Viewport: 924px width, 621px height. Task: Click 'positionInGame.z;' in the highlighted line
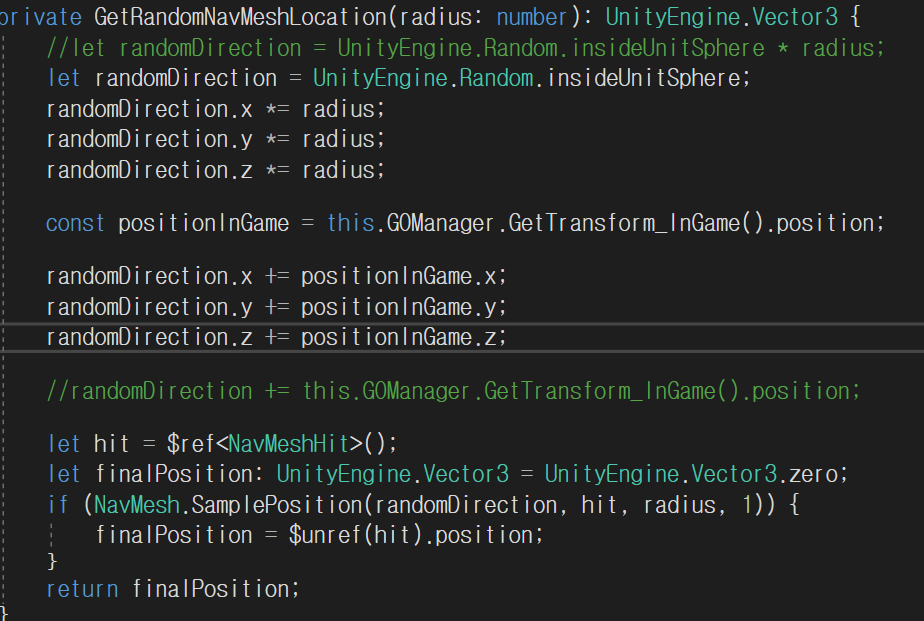[x=404, y=338]
